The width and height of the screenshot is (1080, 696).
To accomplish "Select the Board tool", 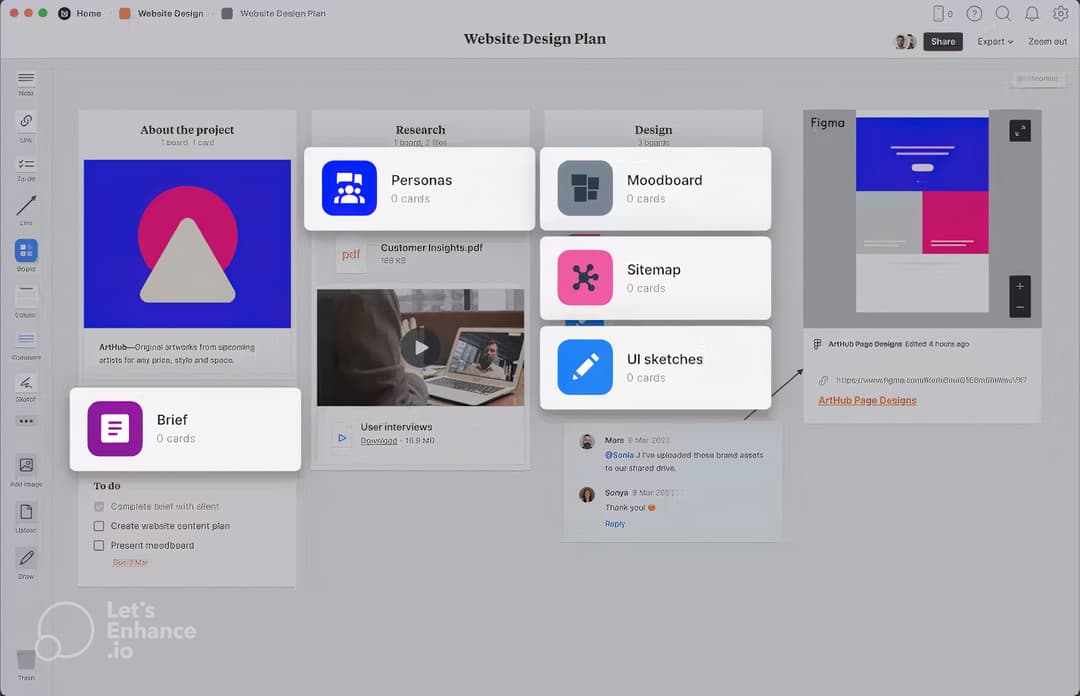I will (x=26, y=252).
